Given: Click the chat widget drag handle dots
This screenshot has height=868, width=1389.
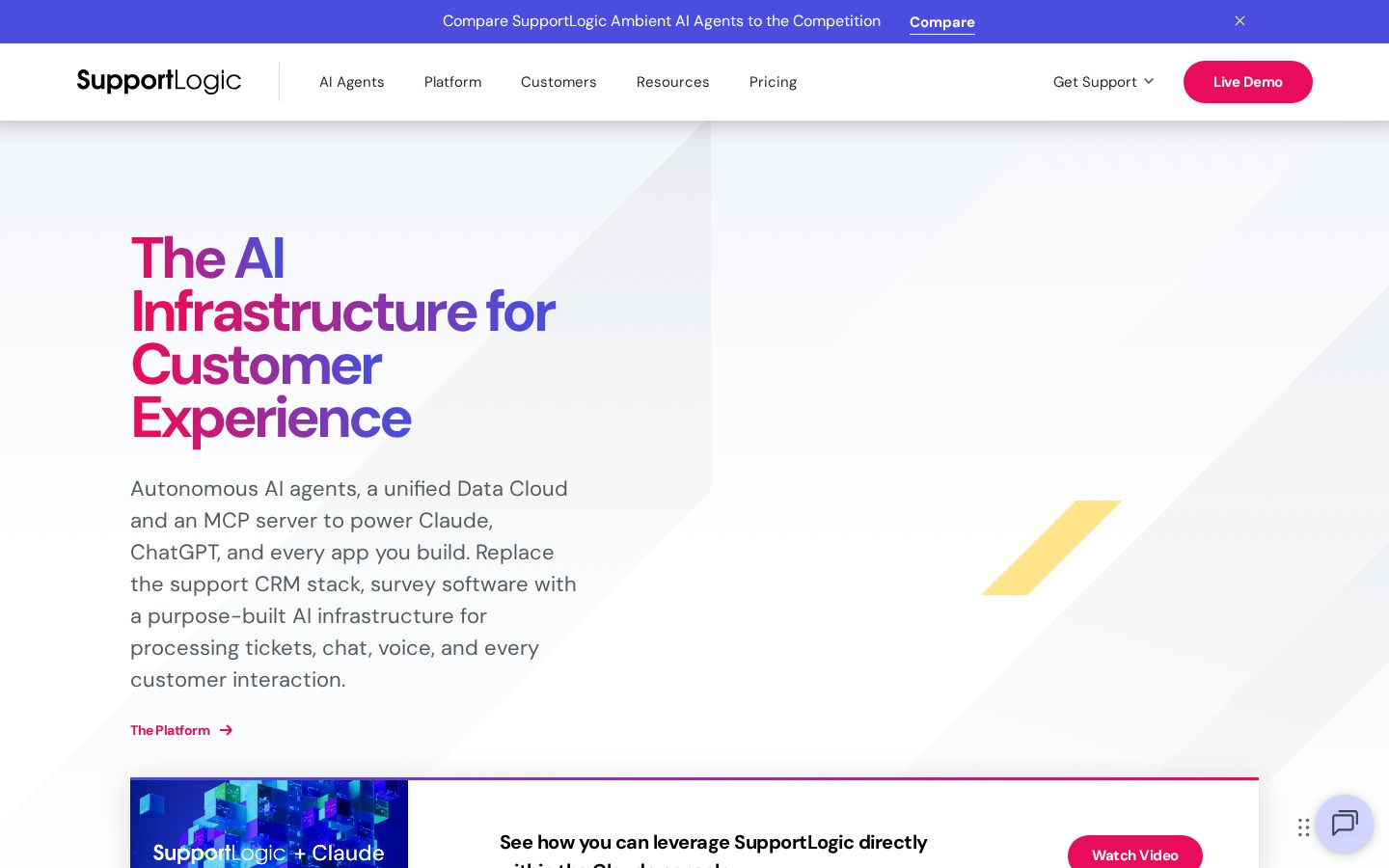Looking at the screenshot, I should click(1303, 827).
